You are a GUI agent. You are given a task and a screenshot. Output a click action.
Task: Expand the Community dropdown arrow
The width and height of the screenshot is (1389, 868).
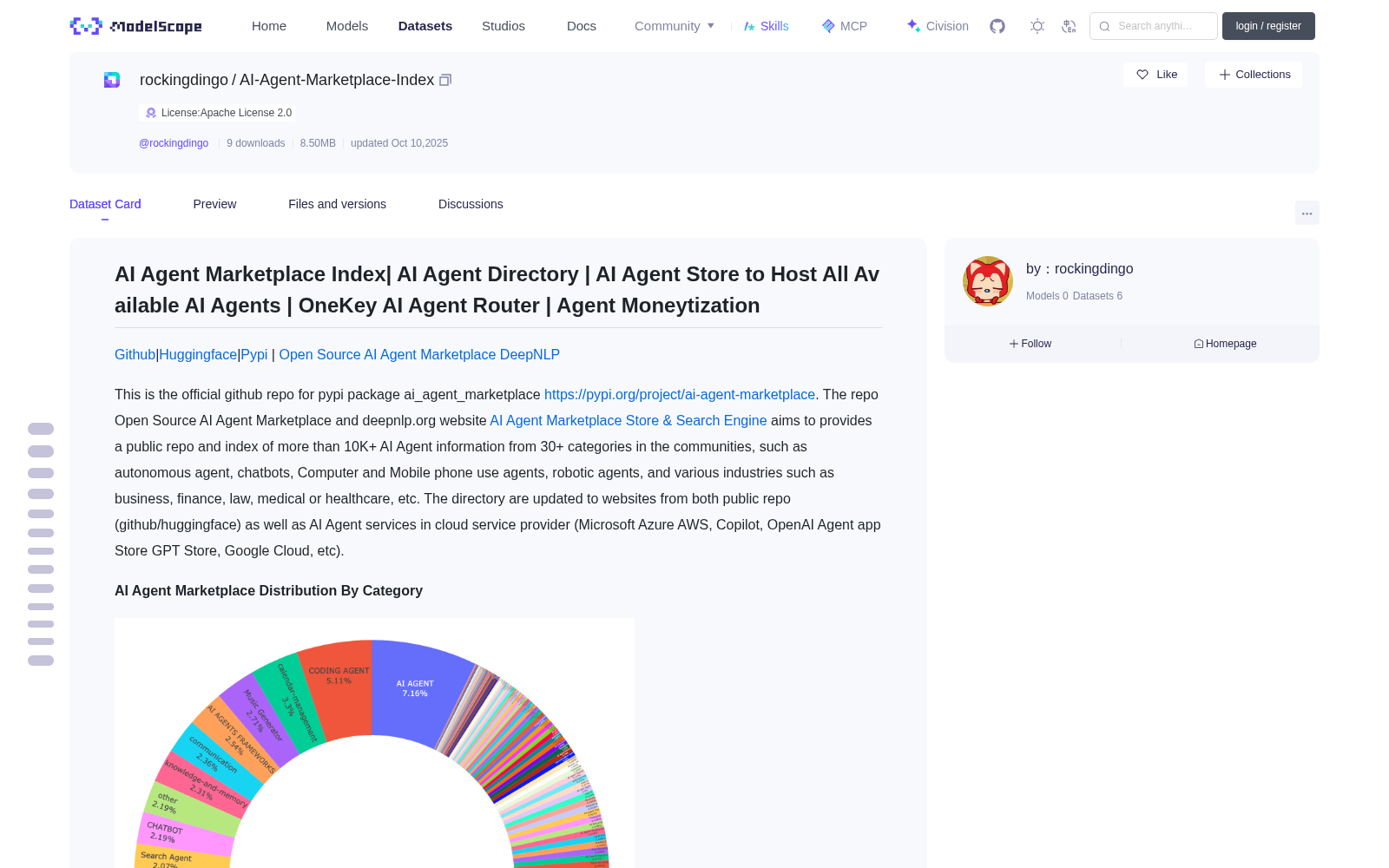pos(711,26)
